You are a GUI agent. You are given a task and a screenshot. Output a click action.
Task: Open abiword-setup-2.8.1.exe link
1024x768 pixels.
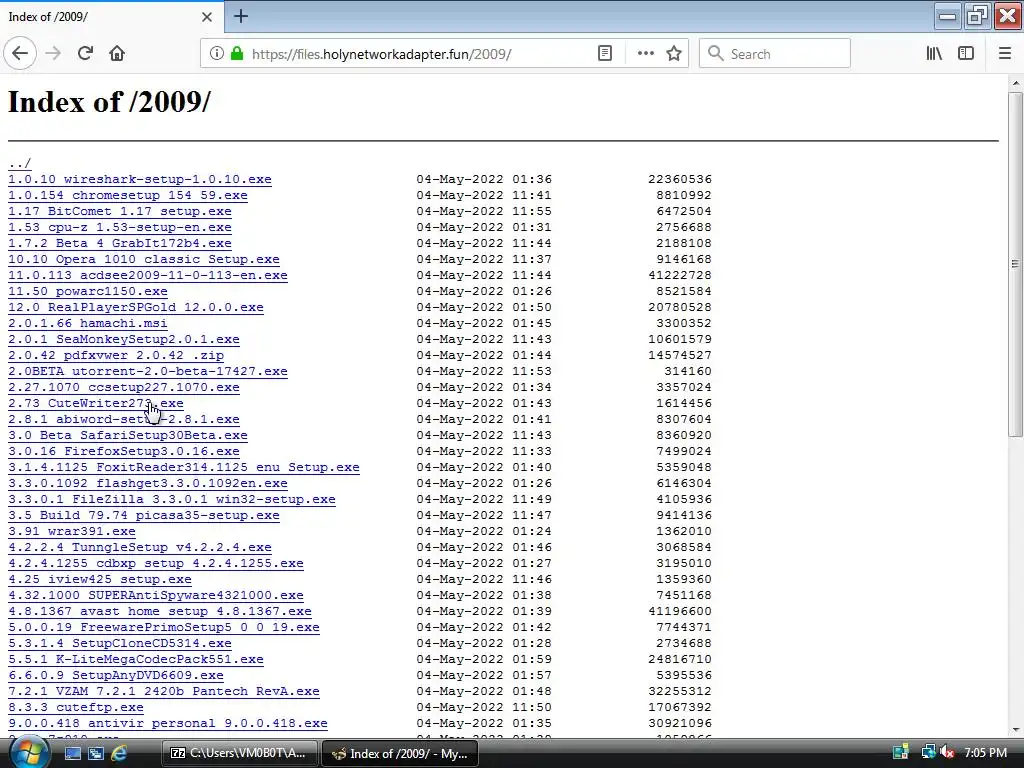point(123,419)
